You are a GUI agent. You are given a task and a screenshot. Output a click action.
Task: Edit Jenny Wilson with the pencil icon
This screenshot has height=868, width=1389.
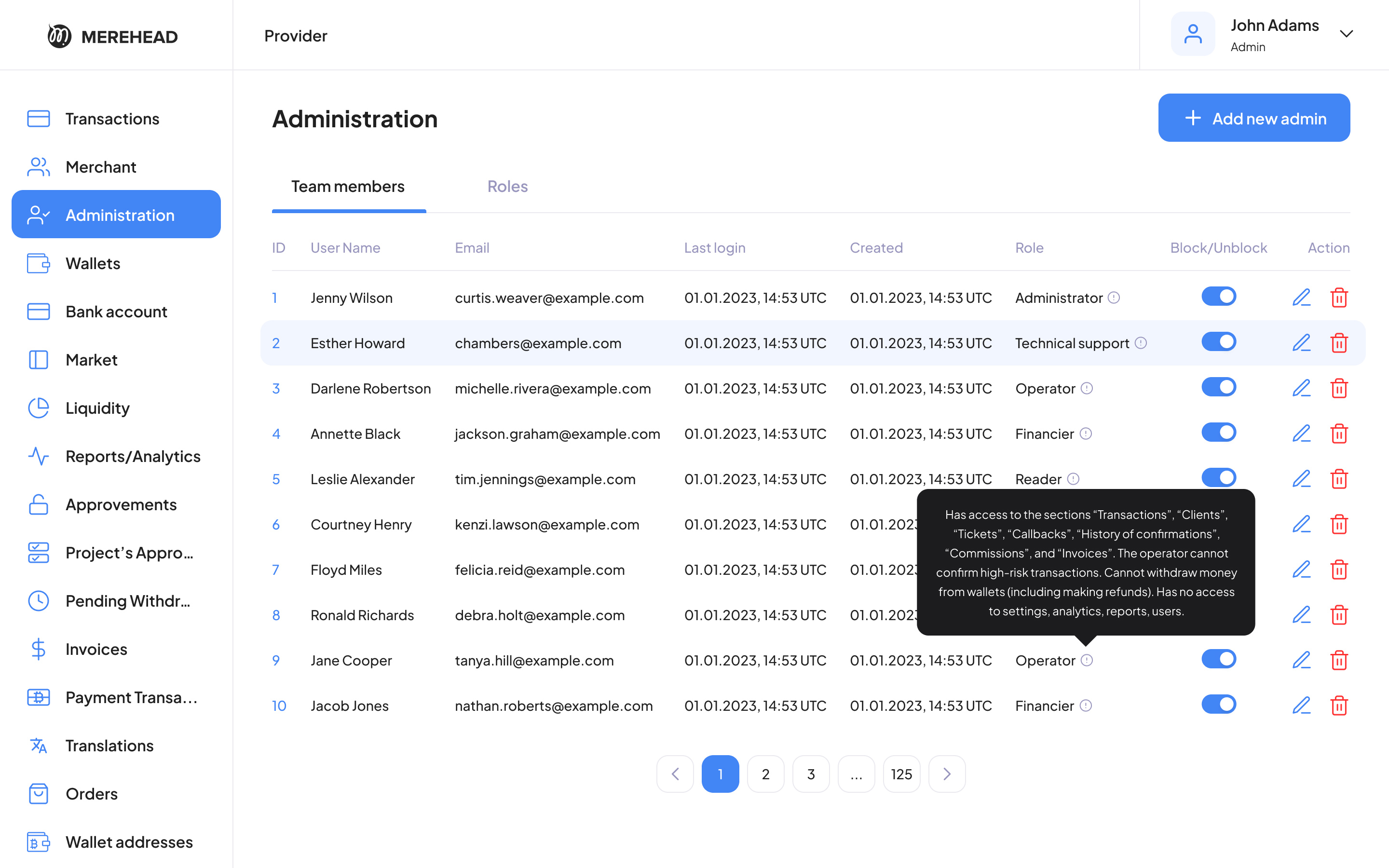click(x=1301, y=298)
